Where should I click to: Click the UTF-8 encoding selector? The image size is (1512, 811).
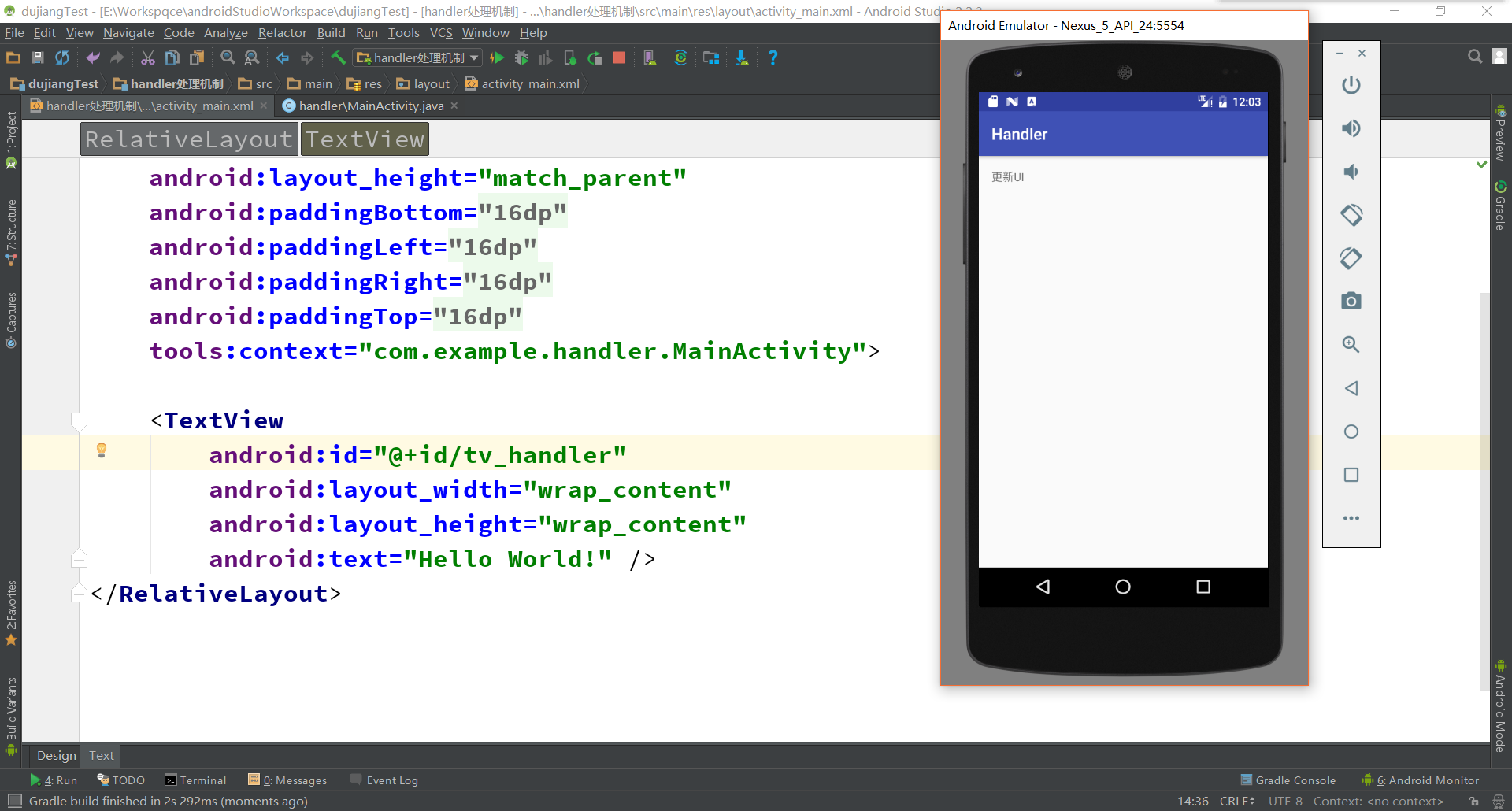tap(1285, 801)
